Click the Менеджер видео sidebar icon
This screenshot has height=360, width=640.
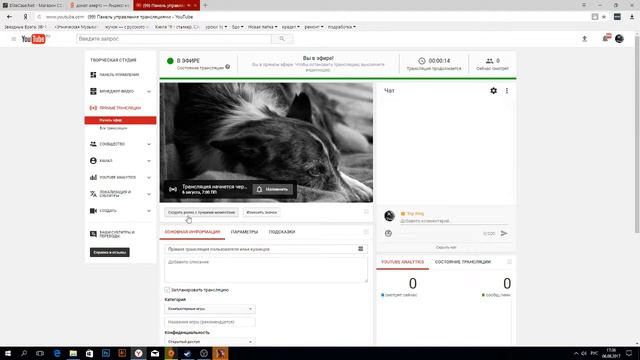pos(93,91)
